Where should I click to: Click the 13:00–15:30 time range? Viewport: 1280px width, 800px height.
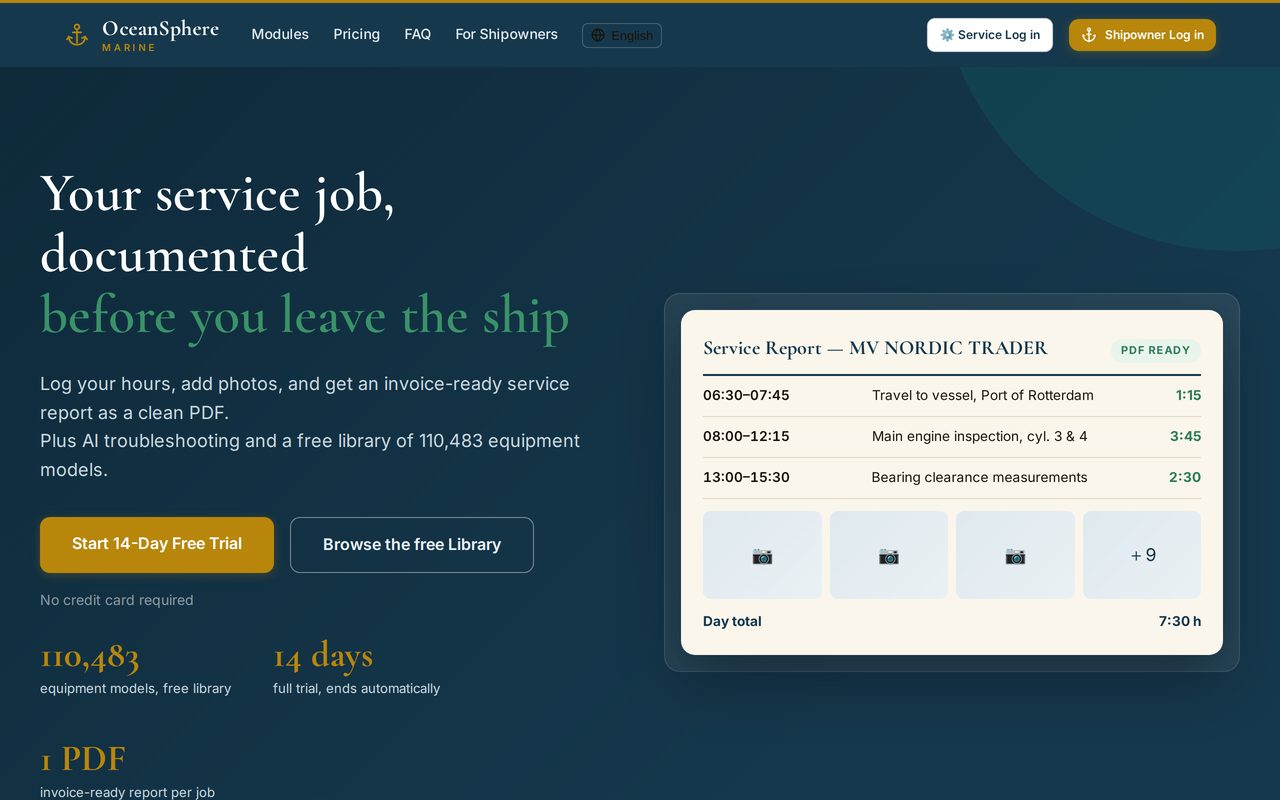pos(746,477)
